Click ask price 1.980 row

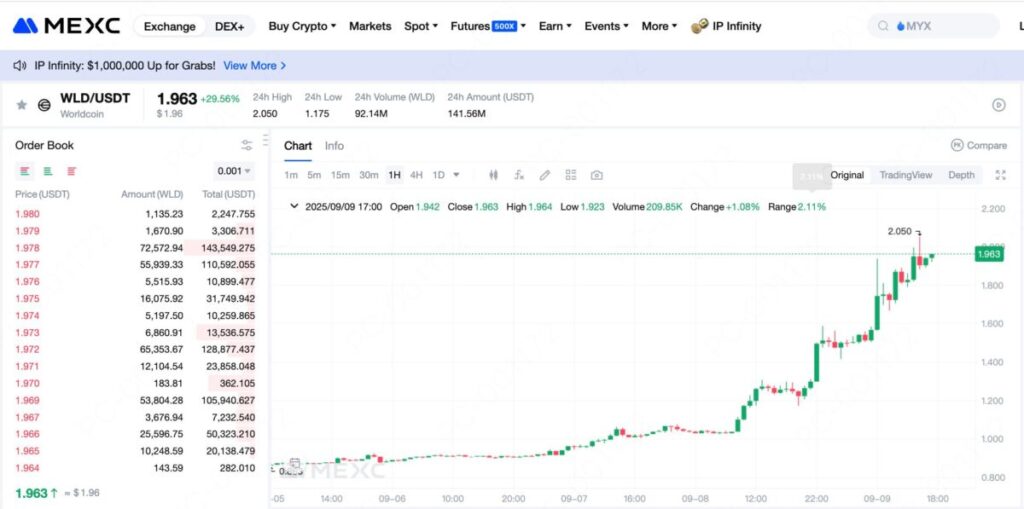pyautogui.click(x=135, y=214)
